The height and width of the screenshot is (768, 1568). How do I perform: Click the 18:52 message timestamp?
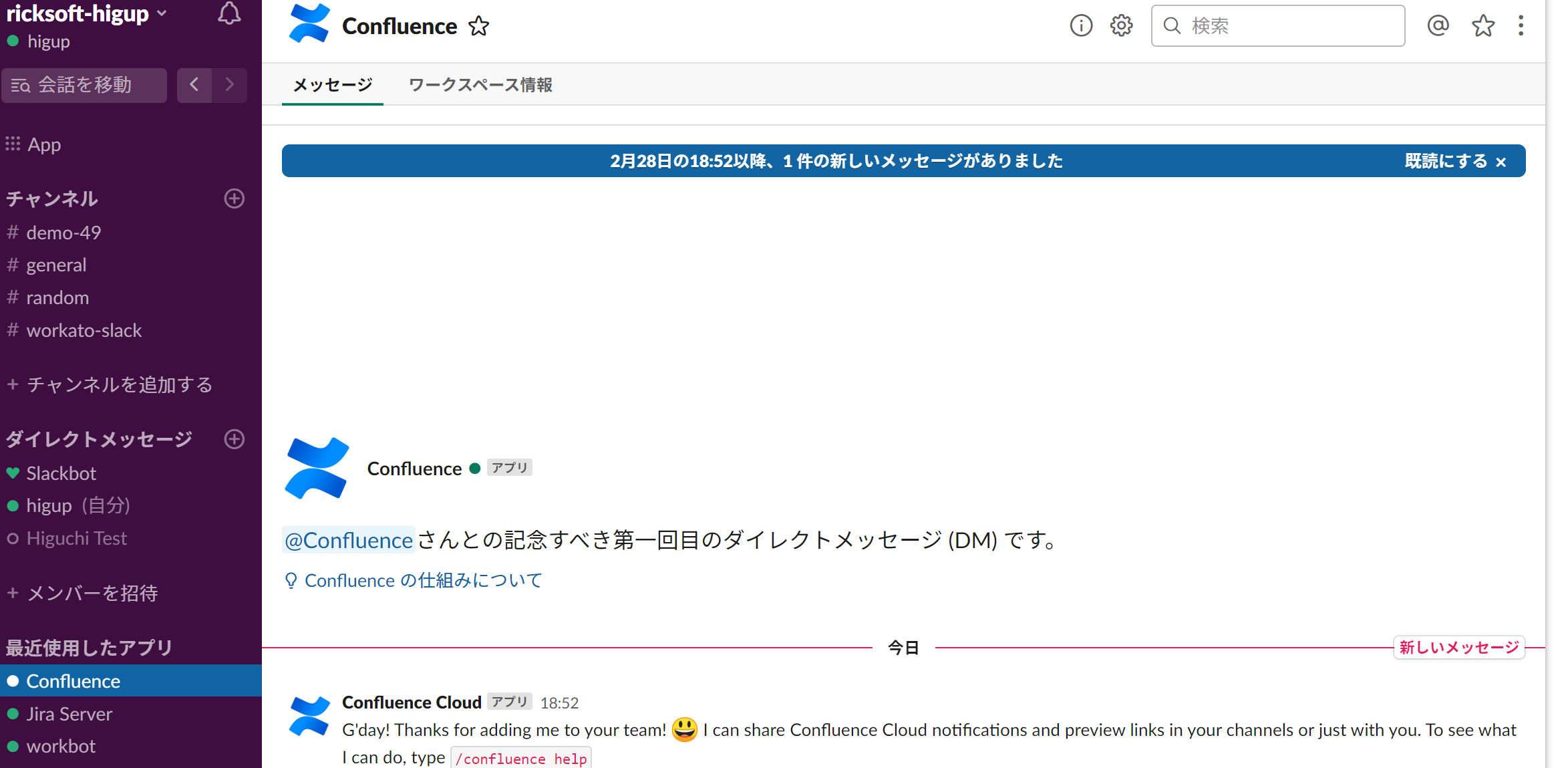[x=560, y=702]
